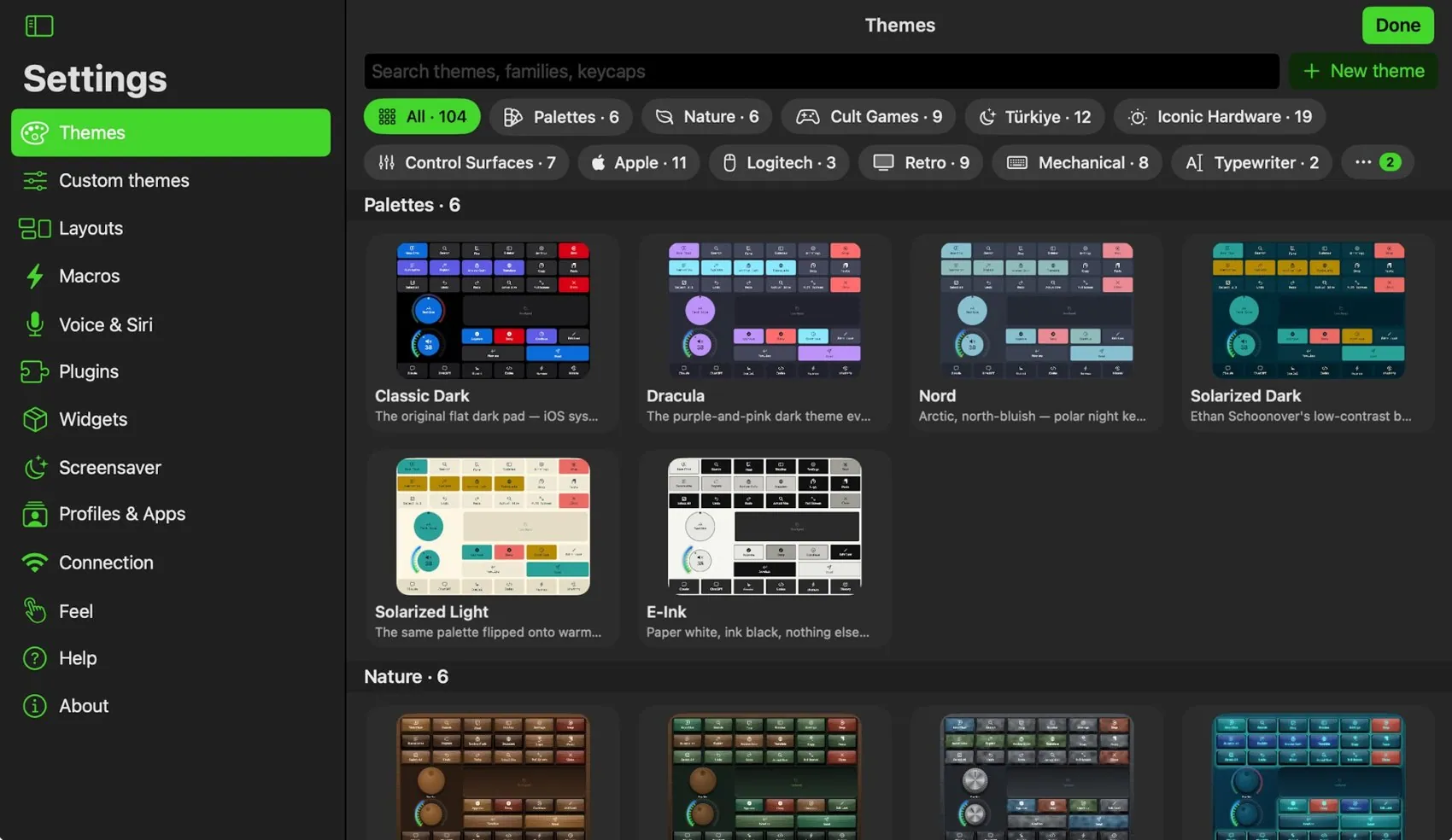Select the Solarized Light theme thumbnail
The height and width of the screenshot is (840, 1452).
click(x=493, y=526)
